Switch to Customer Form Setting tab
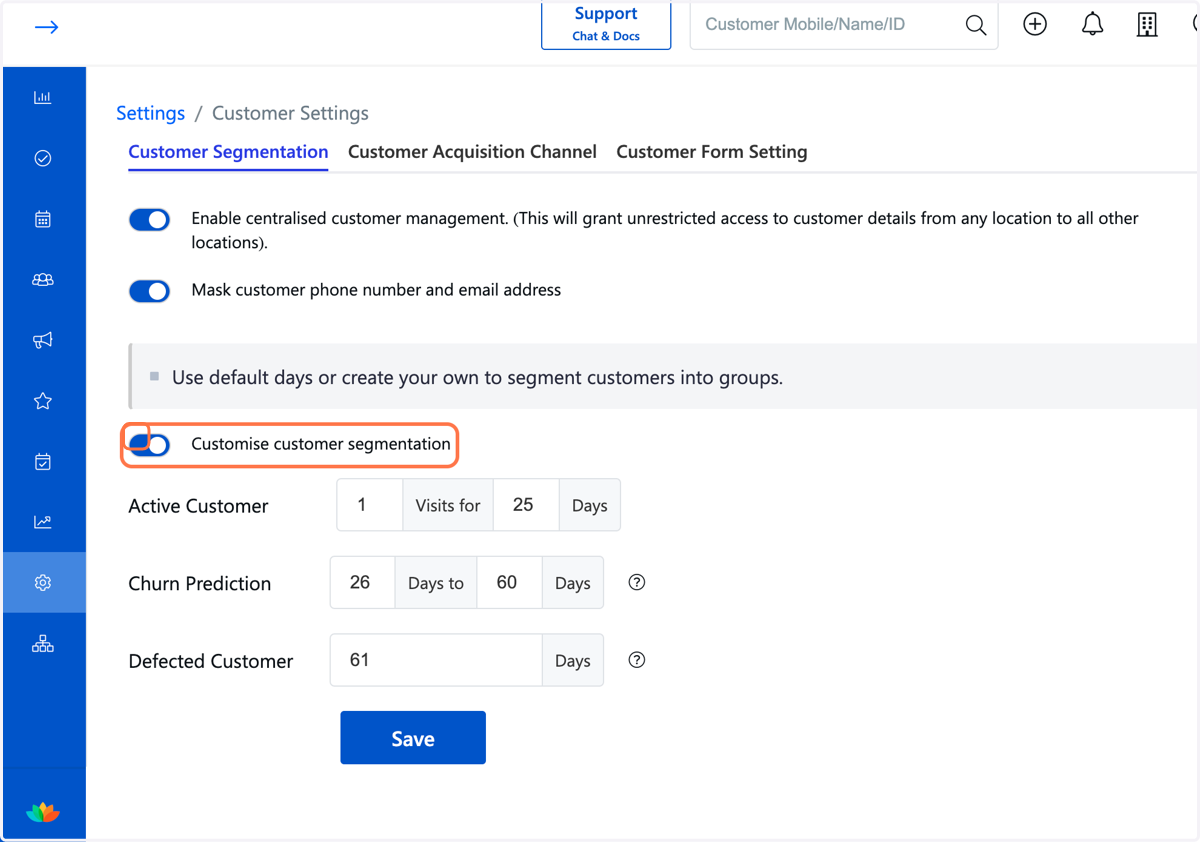 click(x=712, y=152)
